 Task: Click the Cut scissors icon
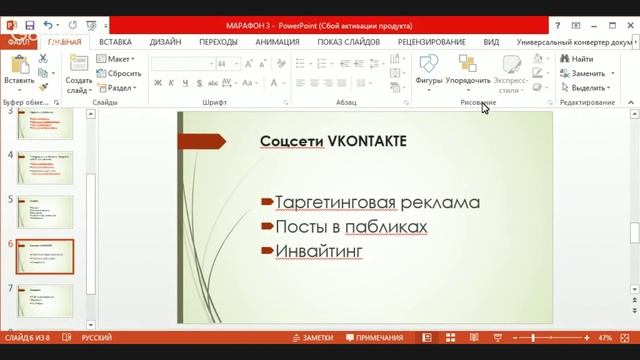tap(43, 58)
